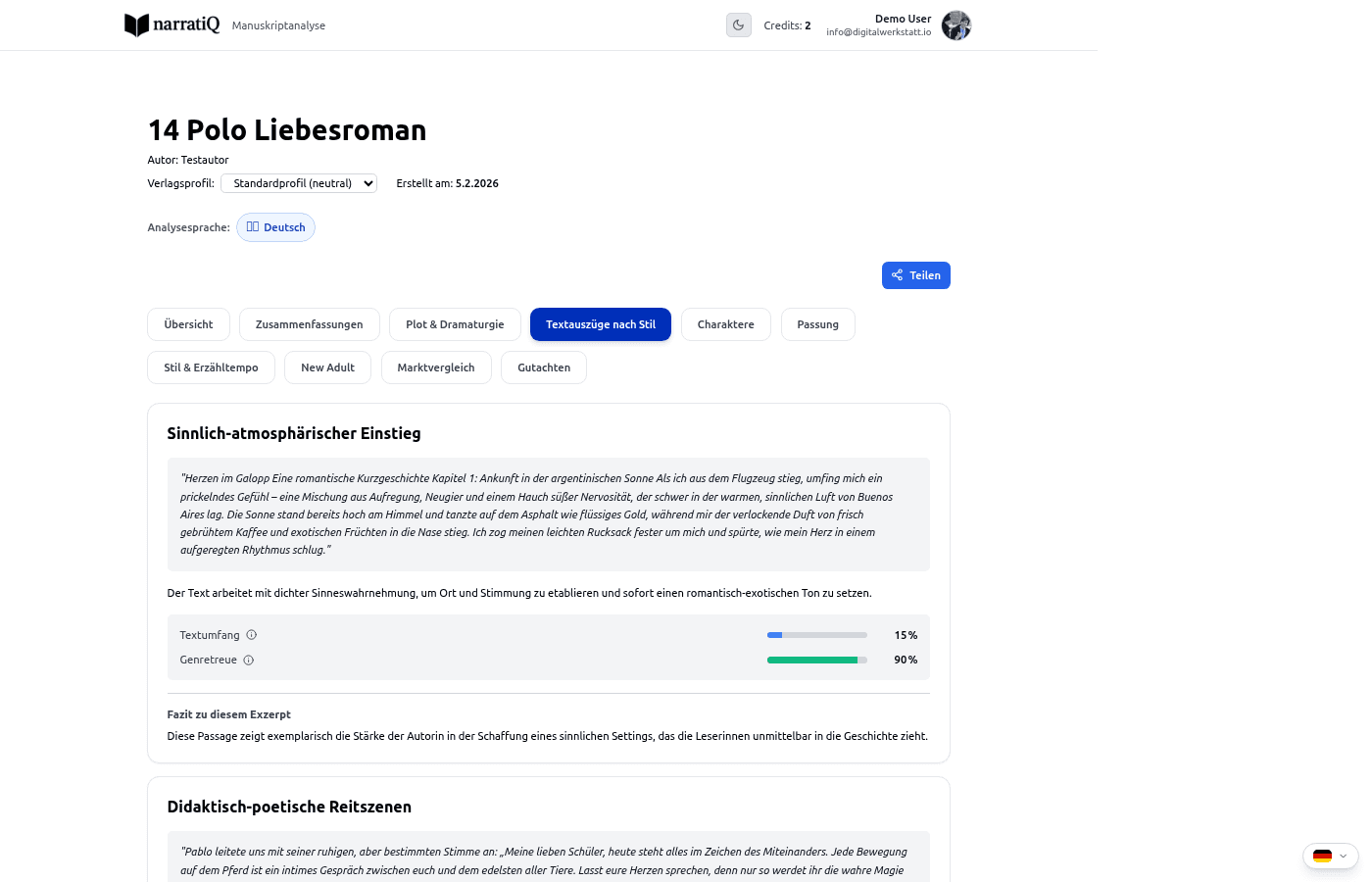Expand the language switcher chevron

pos(1343,856)
